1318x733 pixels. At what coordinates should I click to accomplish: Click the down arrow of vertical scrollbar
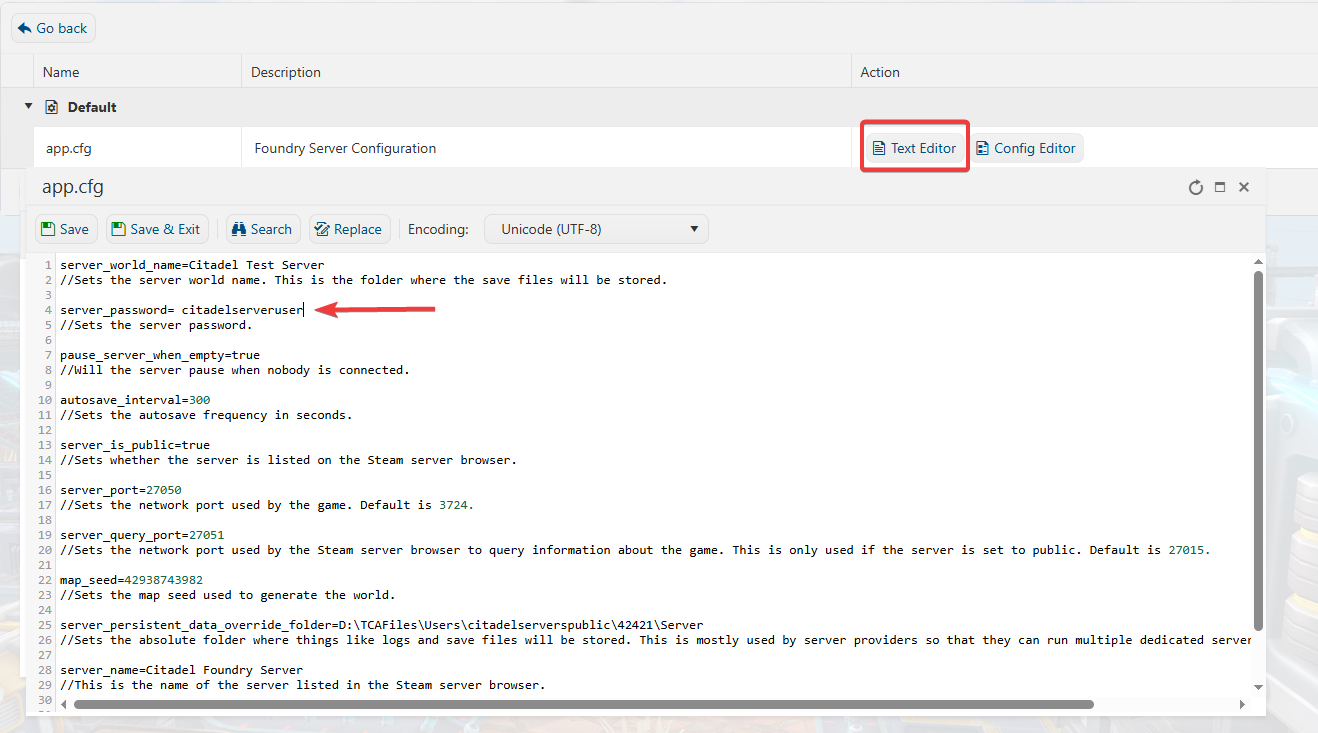(x=1258, y=686)
